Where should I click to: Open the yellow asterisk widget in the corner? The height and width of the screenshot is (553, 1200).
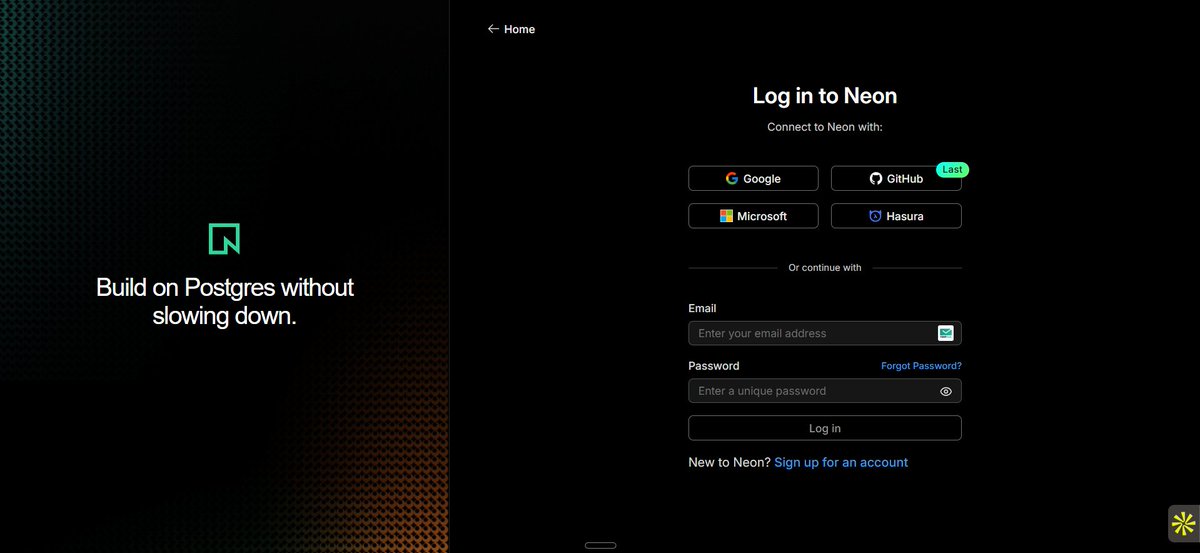point(1183,523)
